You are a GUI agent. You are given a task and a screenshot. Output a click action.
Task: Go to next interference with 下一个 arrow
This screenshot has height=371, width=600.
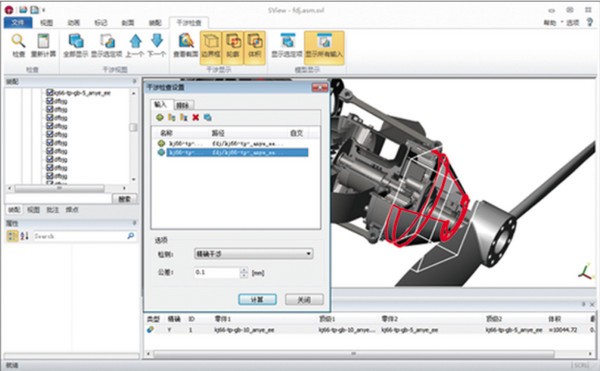[157, 41]
